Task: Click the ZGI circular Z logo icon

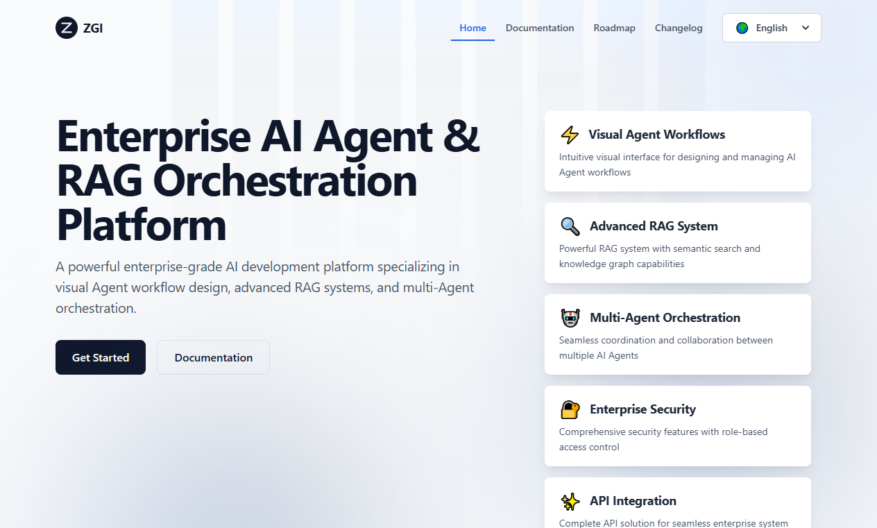Action: tap(66, 28)
